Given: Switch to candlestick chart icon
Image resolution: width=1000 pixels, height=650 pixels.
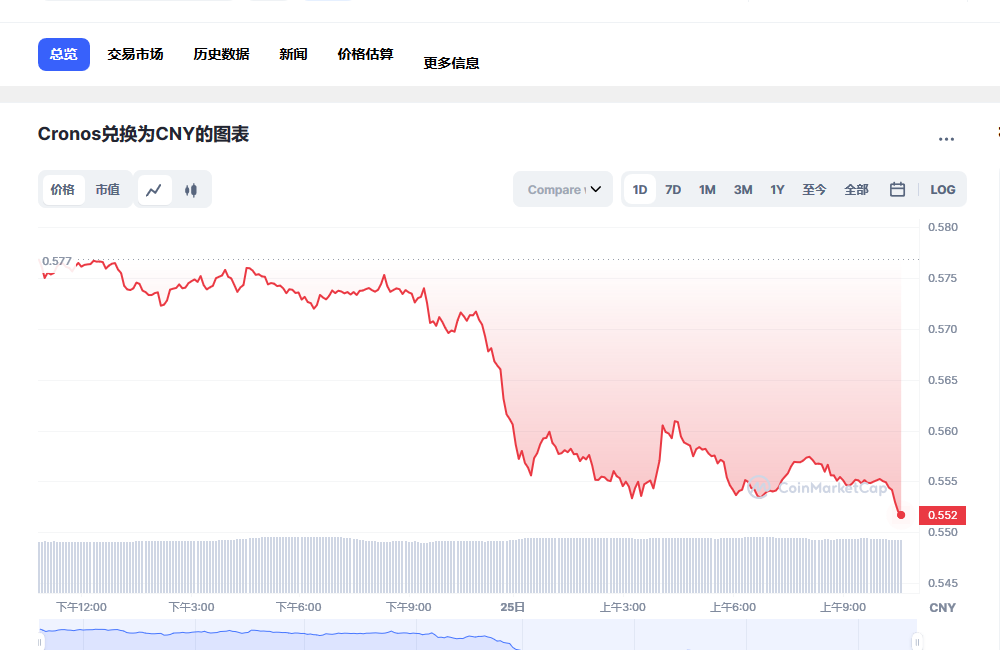Looking at the screenshot, I should (191, 190).
